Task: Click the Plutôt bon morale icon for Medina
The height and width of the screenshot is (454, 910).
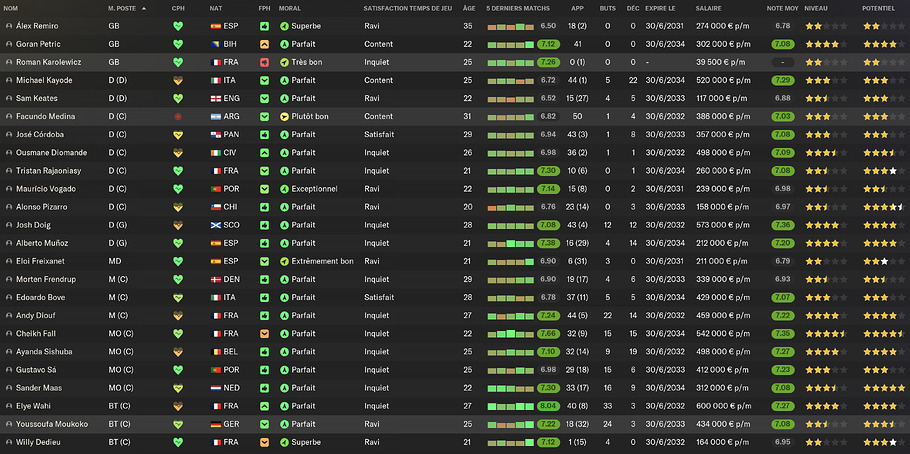Action: [285, 116]
